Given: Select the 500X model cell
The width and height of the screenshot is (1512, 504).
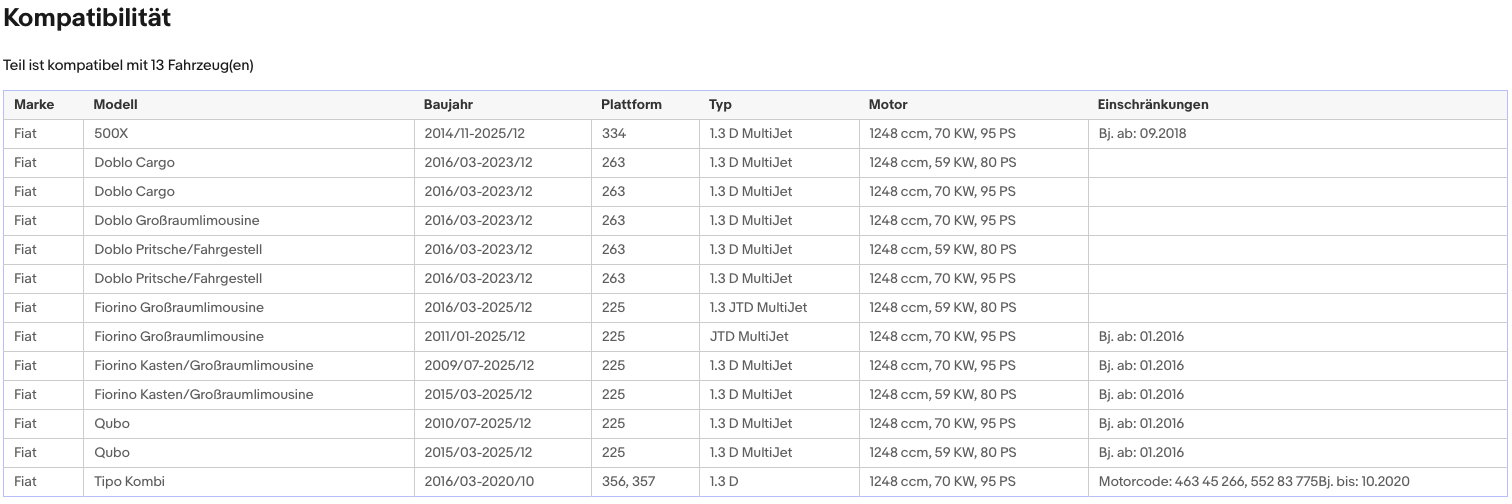Looking at the screenshot, I should [249, 133].
